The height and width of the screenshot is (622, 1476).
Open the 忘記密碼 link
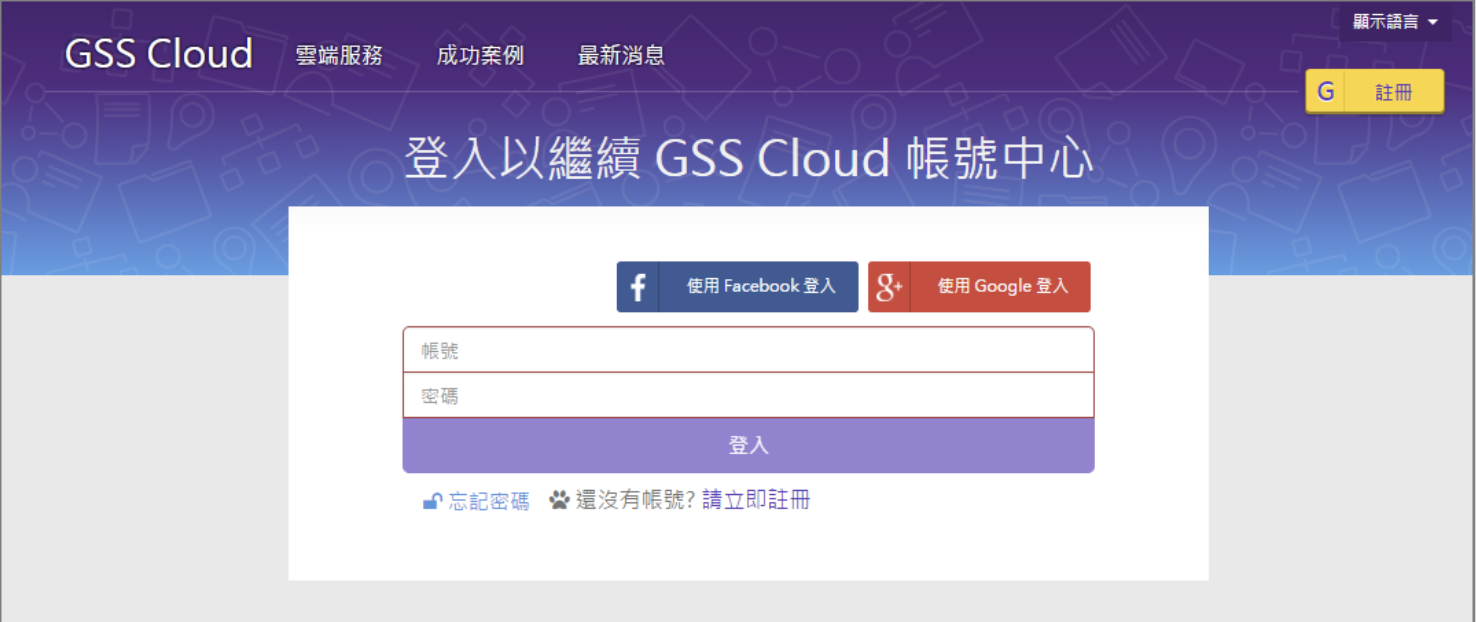pos(489,501)
